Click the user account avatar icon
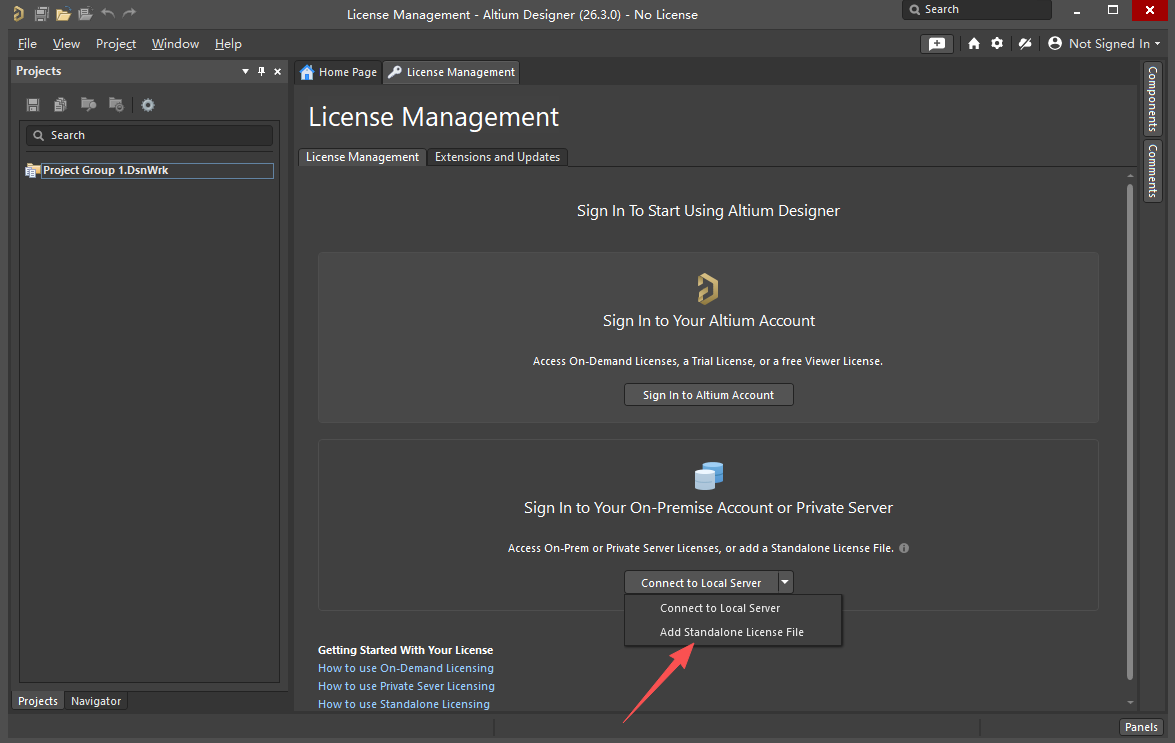The width and height of the screenshot is (1175, 743). [x=1055, y=43]
